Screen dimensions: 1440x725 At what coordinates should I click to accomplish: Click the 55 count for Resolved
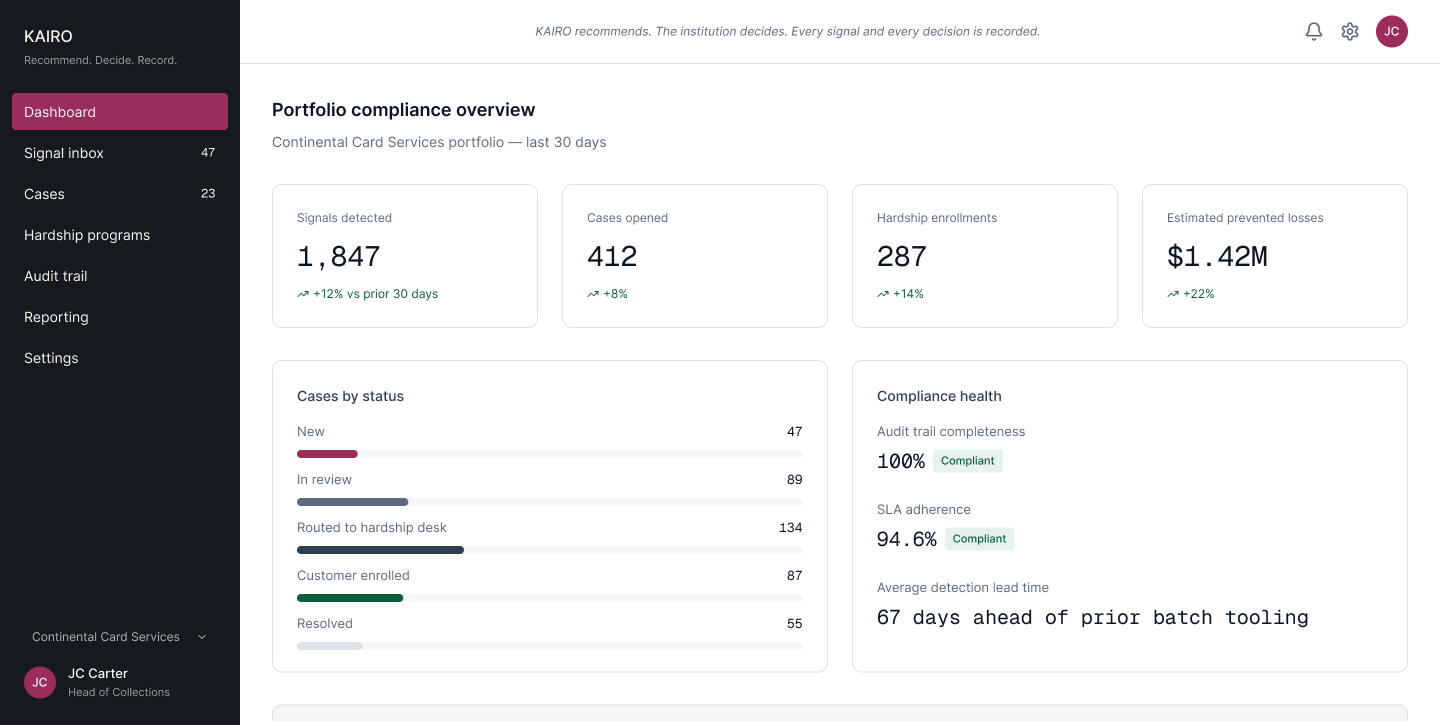coord(795,624)
